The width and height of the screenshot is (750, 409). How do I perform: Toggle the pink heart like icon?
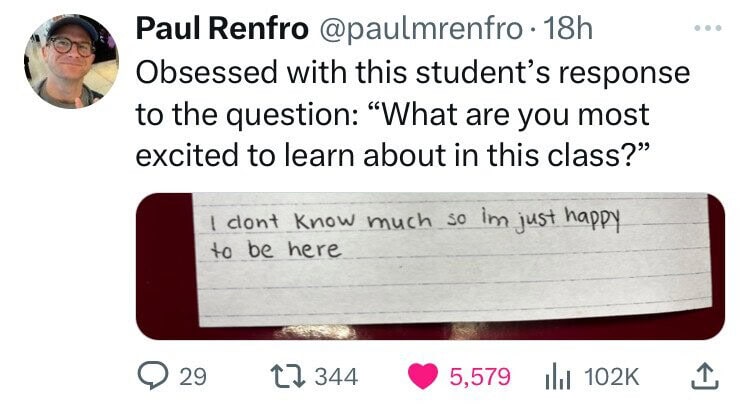(x=423, y=376)
